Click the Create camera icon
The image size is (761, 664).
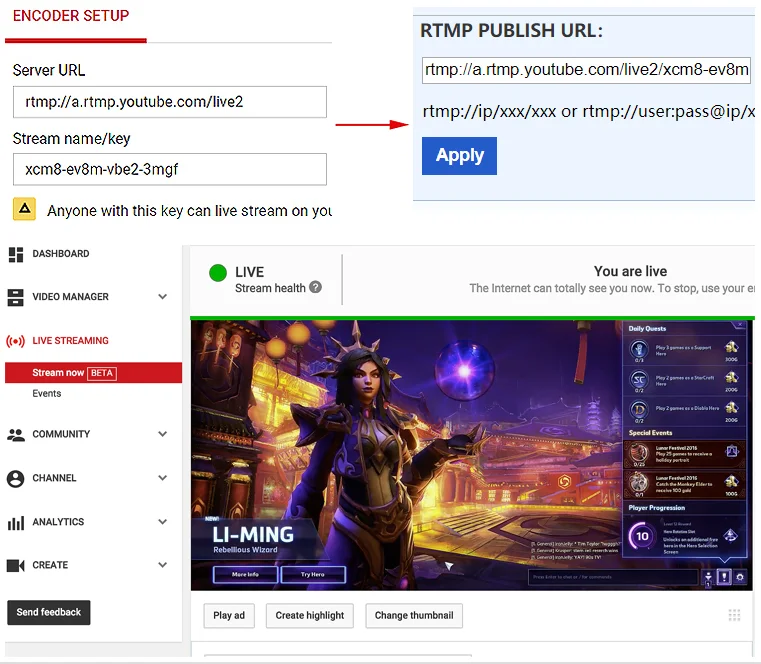[16, 565]
